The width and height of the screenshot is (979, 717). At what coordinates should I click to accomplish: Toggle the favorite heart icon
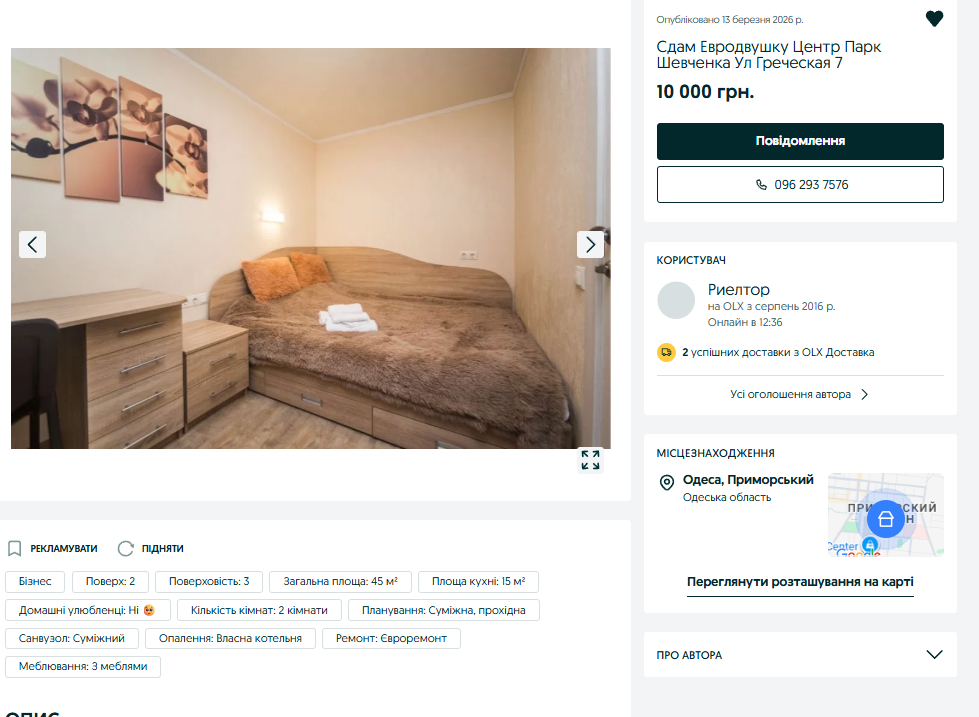pos(934,19)
